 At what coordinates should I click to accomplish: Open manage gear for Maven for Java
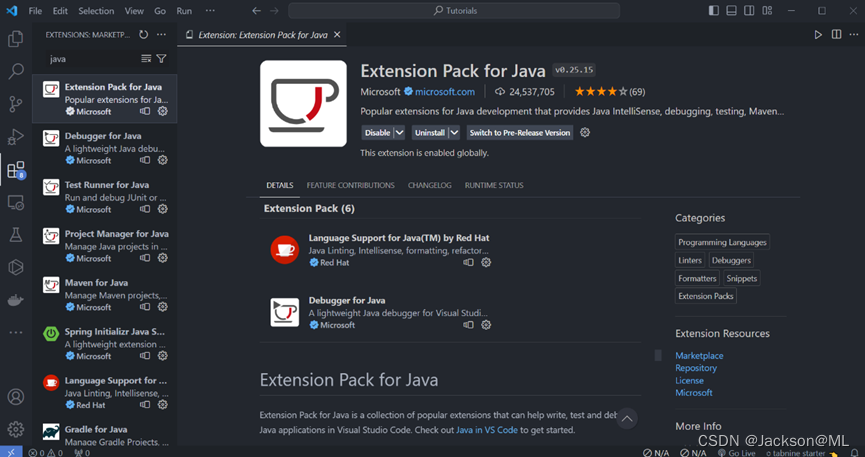click(x=163, y=307)
